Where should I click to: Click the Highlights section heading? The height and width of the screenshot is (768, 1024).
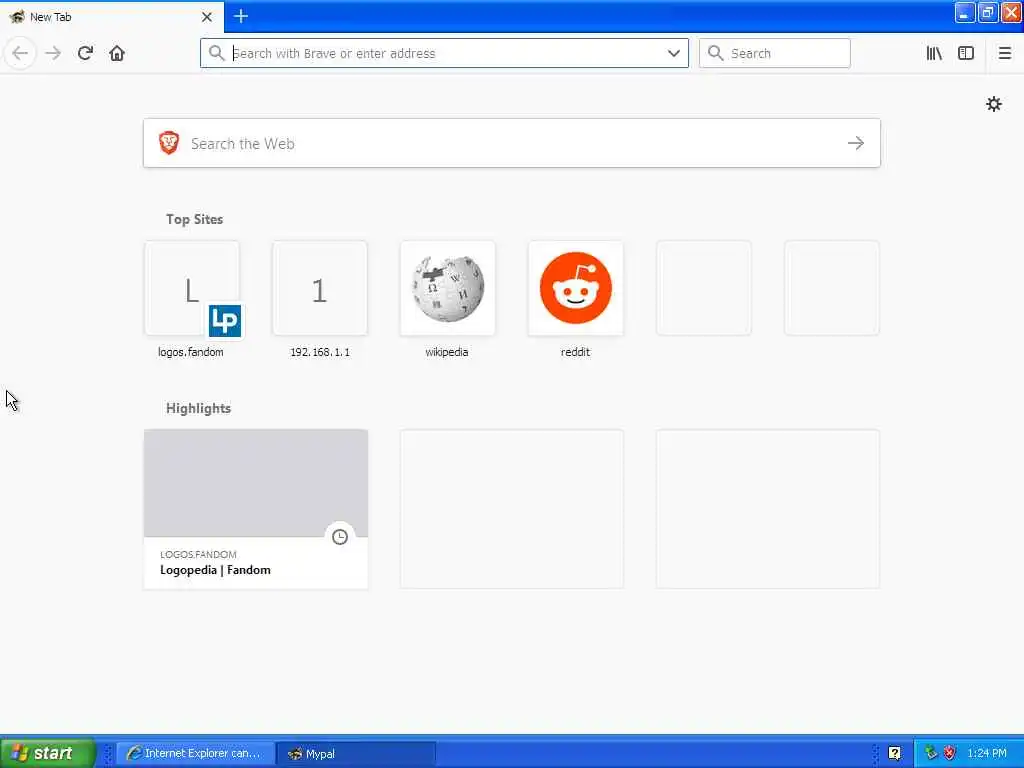199,408
